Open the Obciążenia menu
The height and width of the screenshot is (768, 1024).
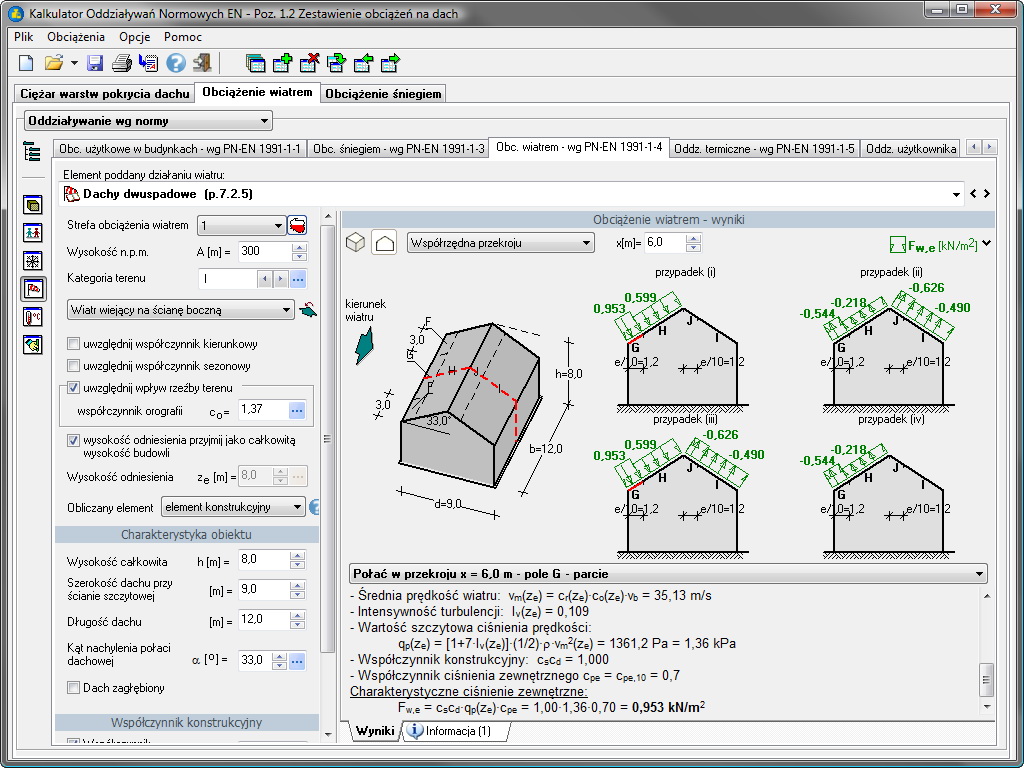click(76, 37)
